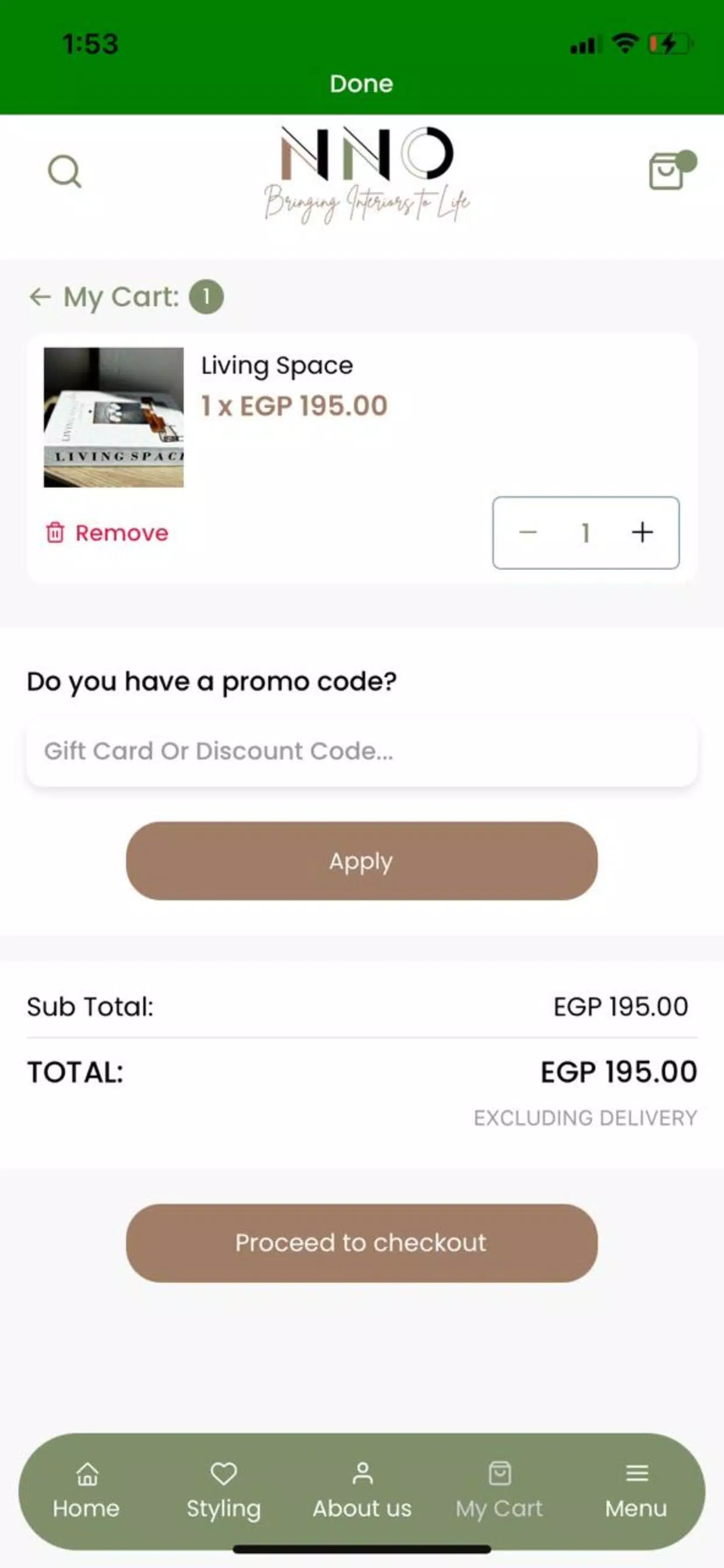Tap Done in the green top bar

(361, 83)
